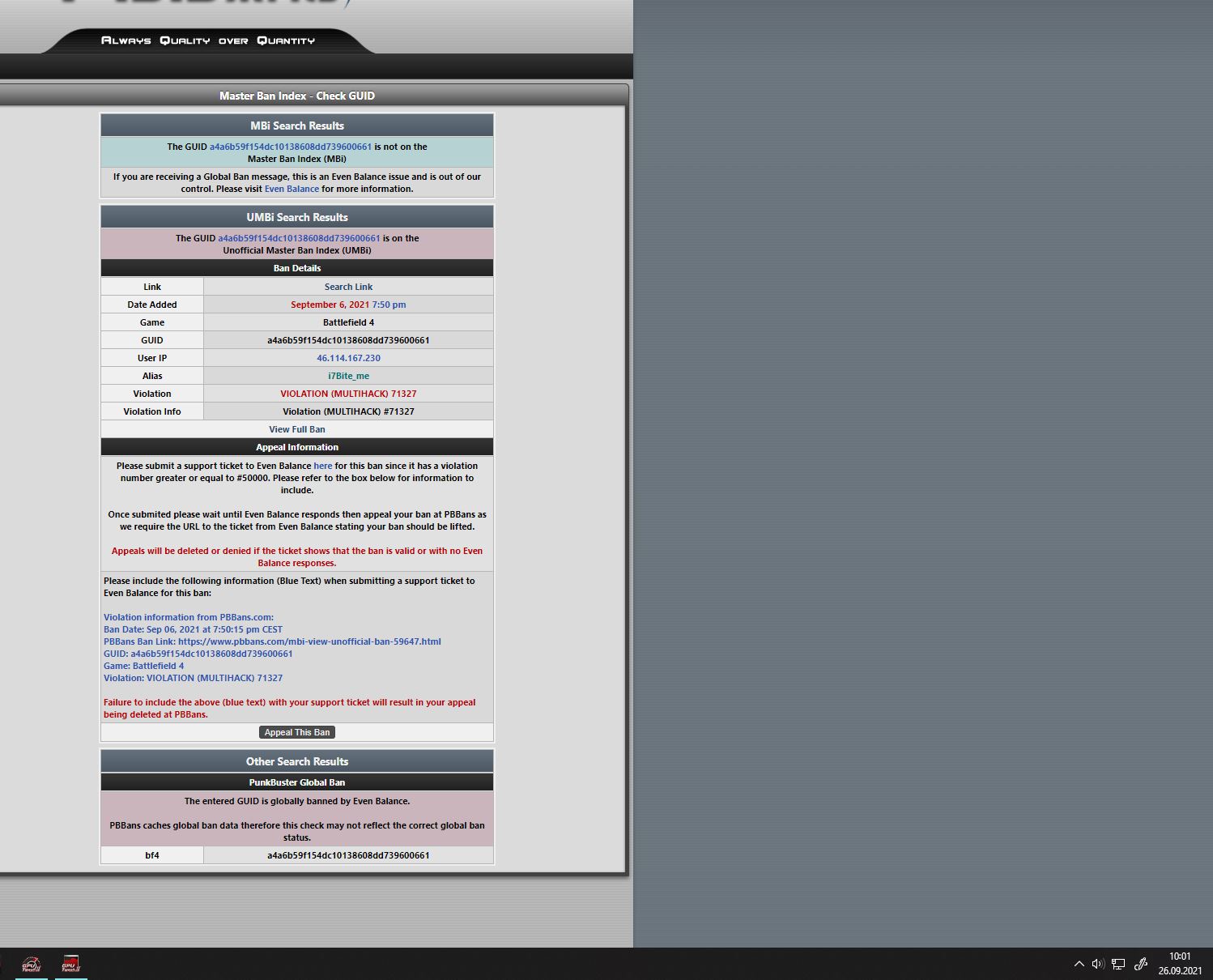Open the View Full Ban link

(x=297, y=429)
